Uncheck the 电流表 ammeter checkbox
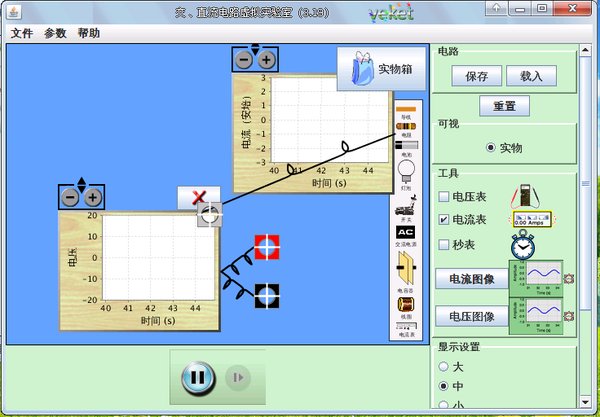This screenshot has height=417, width=600. pos(443,220)
